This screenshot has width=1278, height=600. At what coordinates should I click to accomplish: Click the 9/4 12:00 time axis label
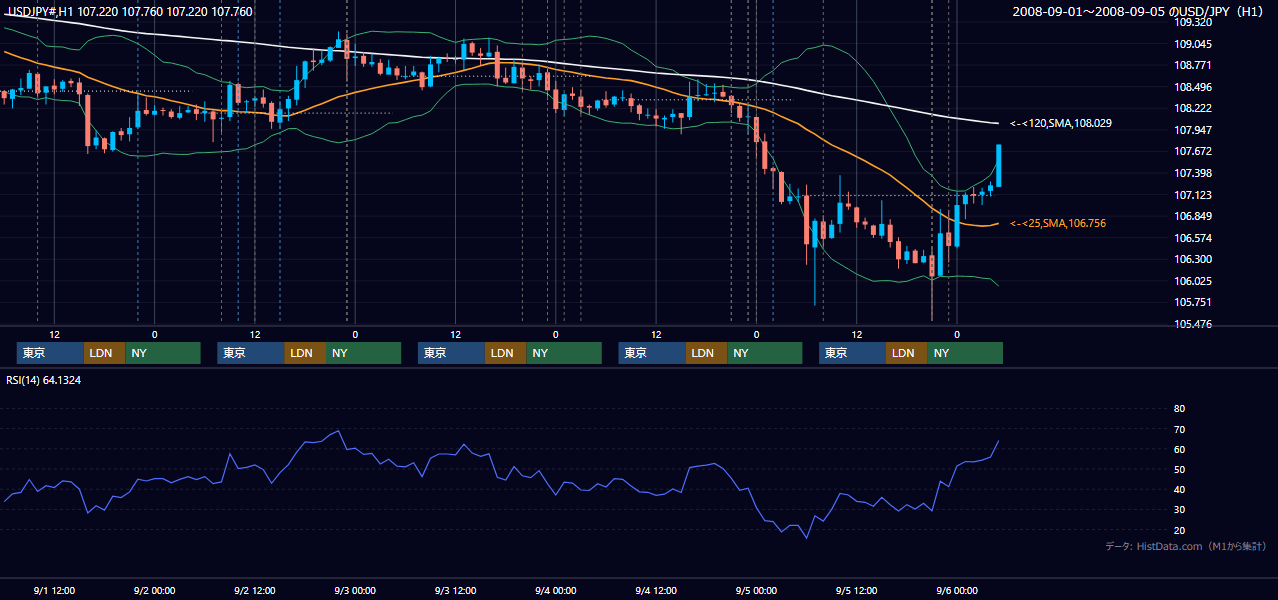[656, 590]
